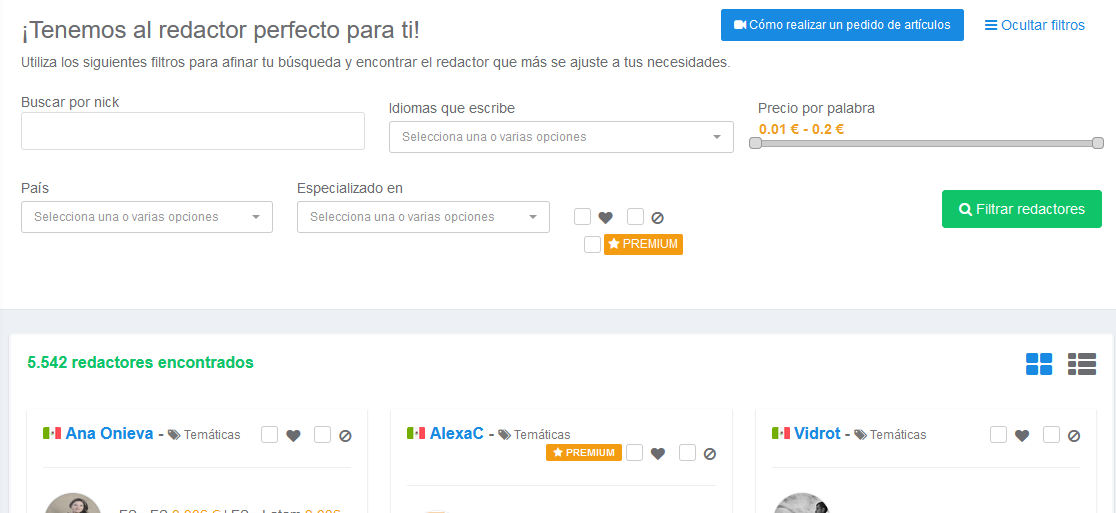1116x513 pixels.
Task: Click the minimum price slider handle
Action: click(755, 143)
